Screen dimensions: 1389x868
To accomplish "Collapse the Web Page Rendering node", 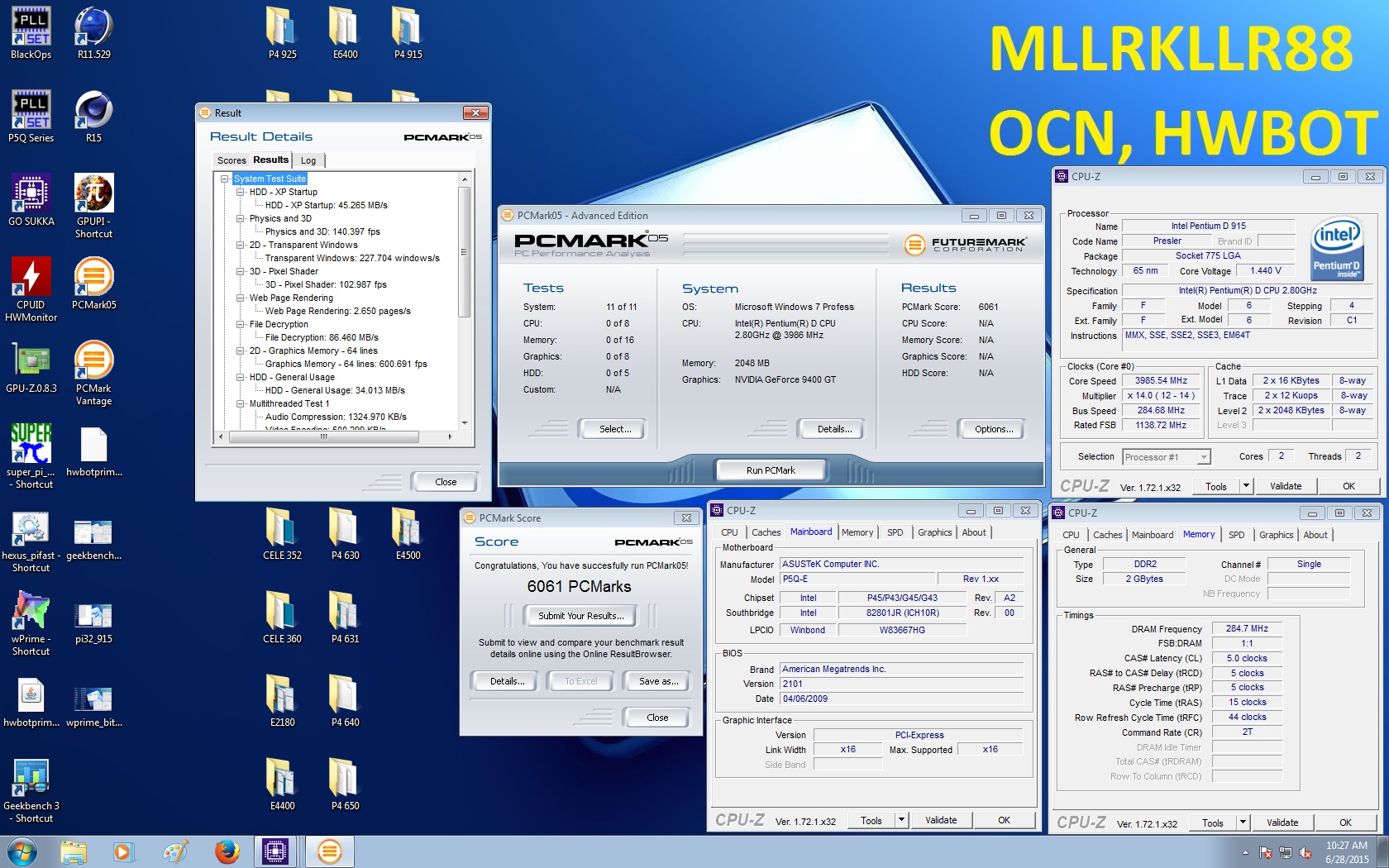I will pyautogui.click(x=241, y=298).
